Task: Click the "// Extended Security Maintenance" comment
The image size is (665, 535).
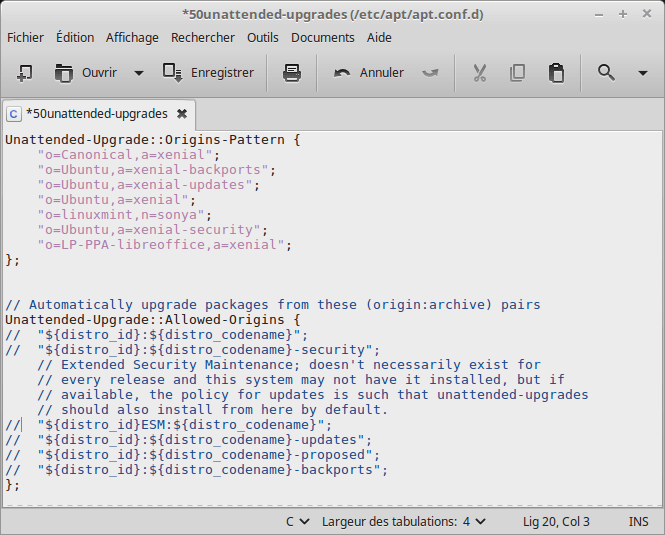Action: pos(289,364)
